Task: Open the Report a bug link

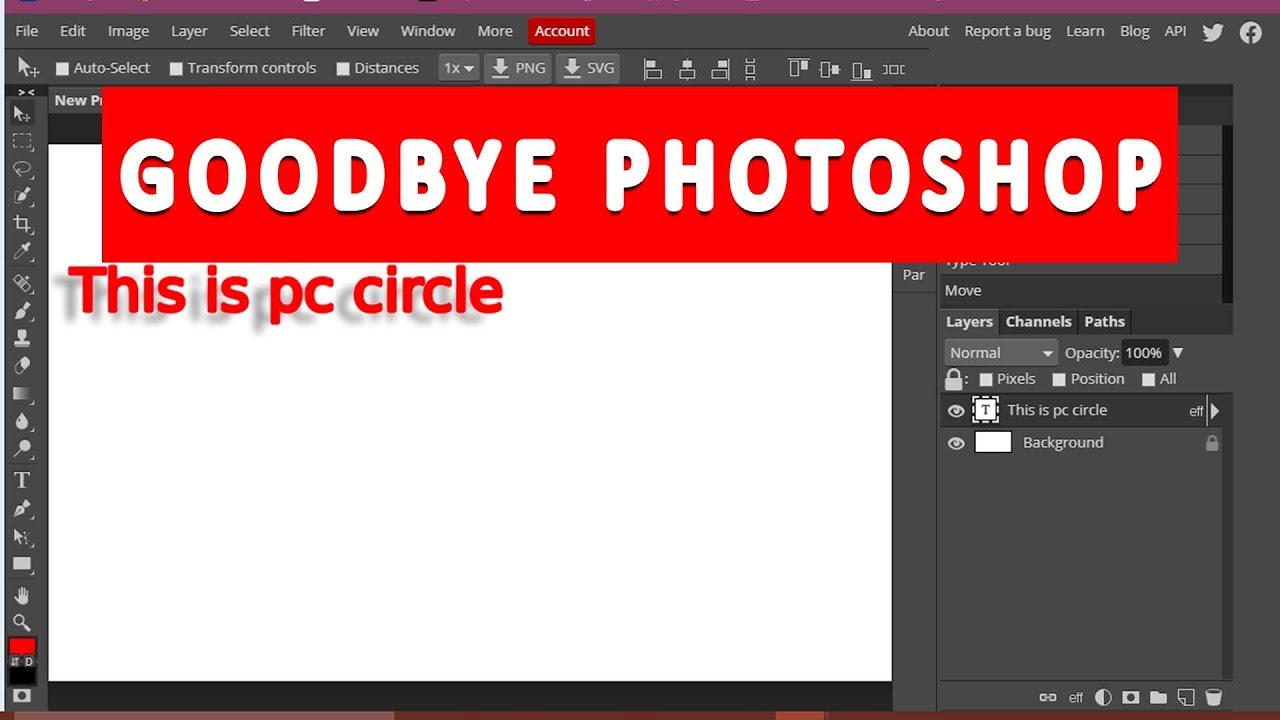Action: (1007, 31)
